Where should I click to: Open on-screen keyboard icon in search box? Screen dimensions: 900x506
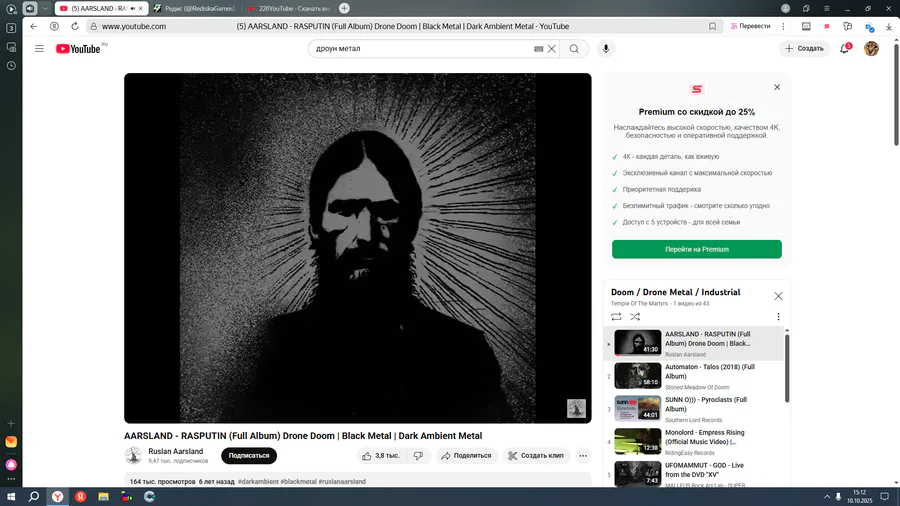point(538,49)
